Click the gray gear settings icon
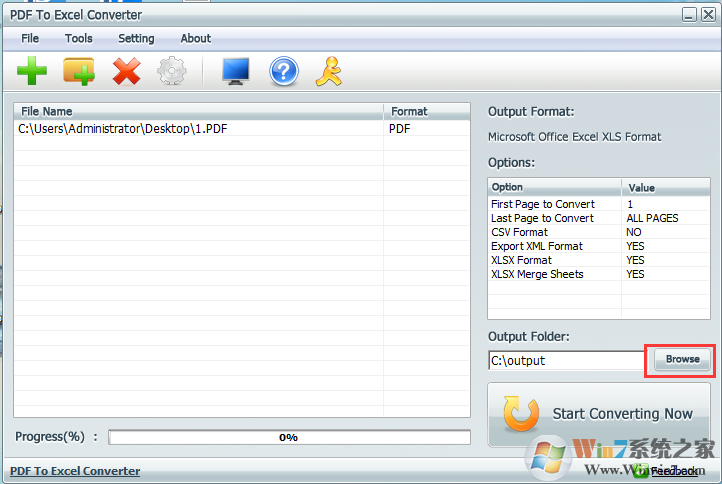722x484 pixels. [x=172, y=71]
